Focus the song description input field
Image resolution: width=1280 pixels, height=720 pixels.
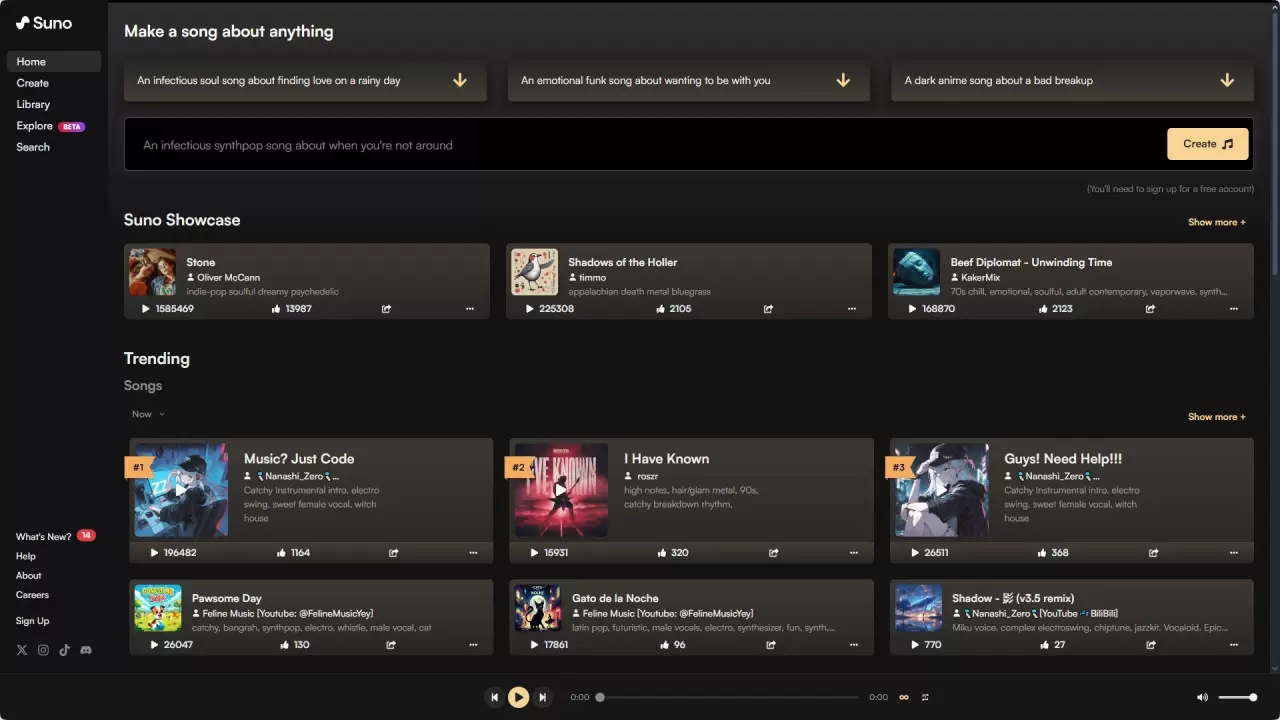pyautogui.click(x=640, y=145)
